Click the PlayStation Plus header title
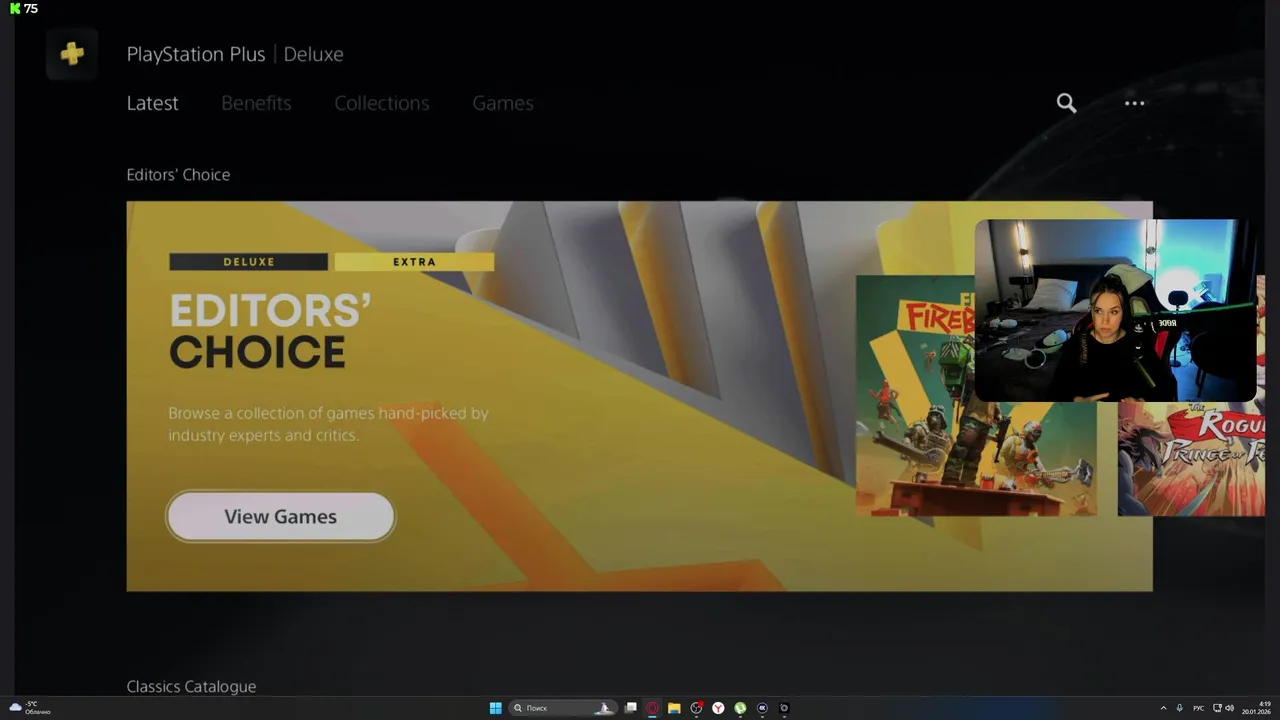The height and width of the screenshot is (720, 1280). [196, 54]
